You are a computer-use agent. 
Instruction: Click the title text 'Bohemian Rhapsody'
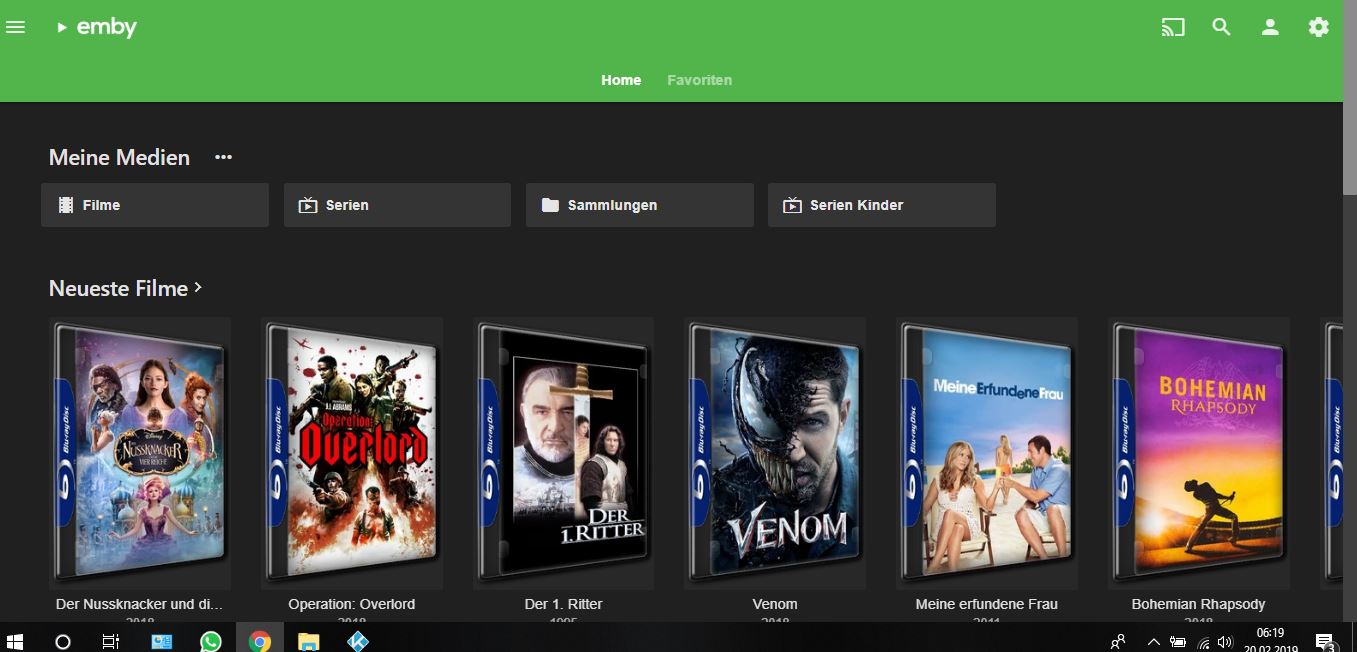1199,604
